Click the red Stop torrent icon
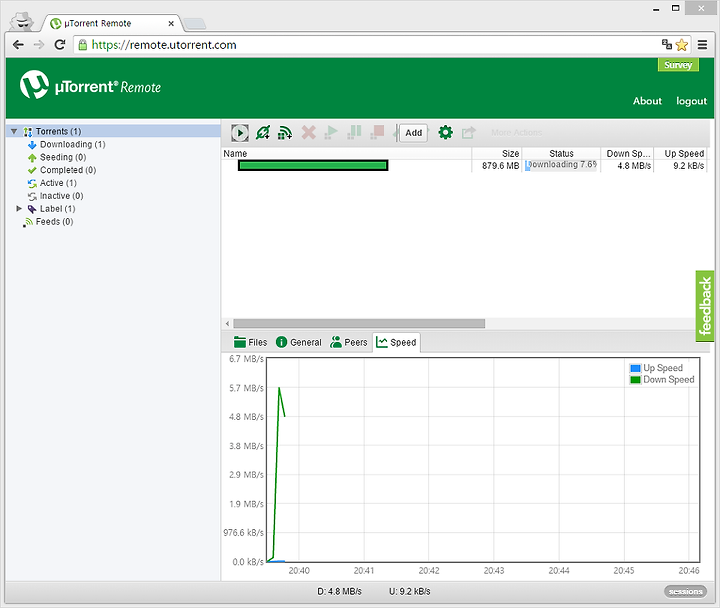 [377, 133]
